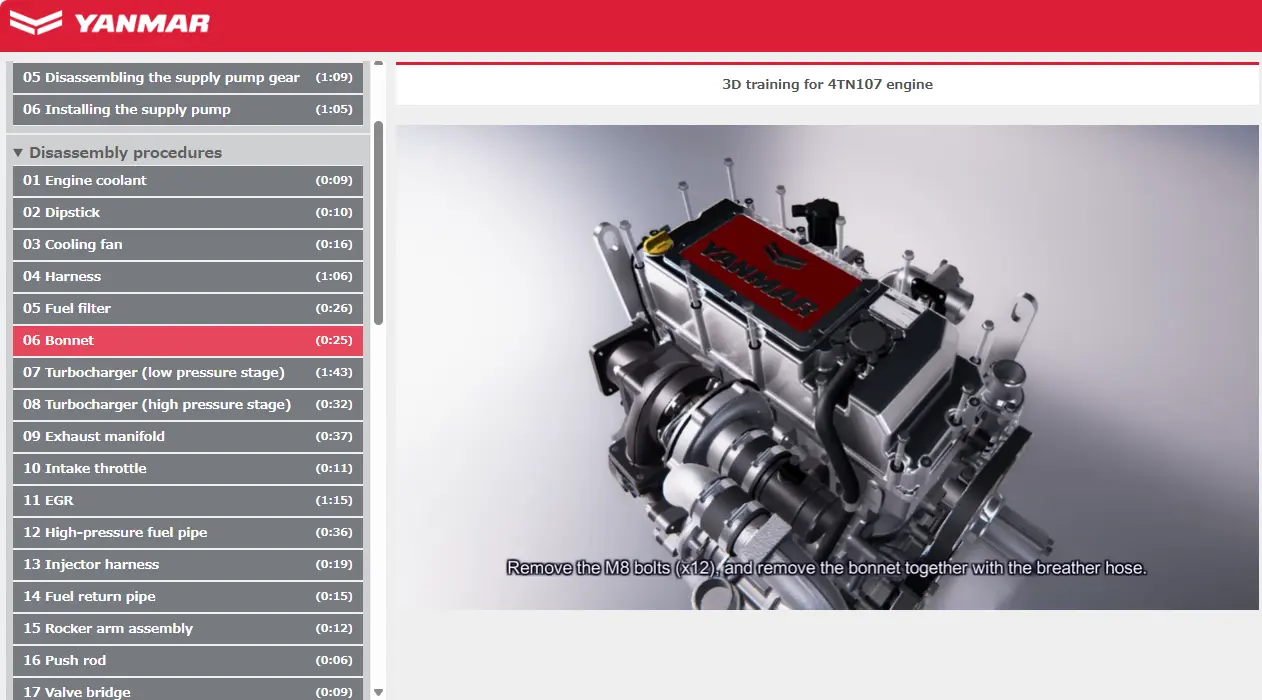Open the 02 Dipstick disassembly step
Image resolution: width=1262 pixels, height=700 pixels.
[186, 212]
